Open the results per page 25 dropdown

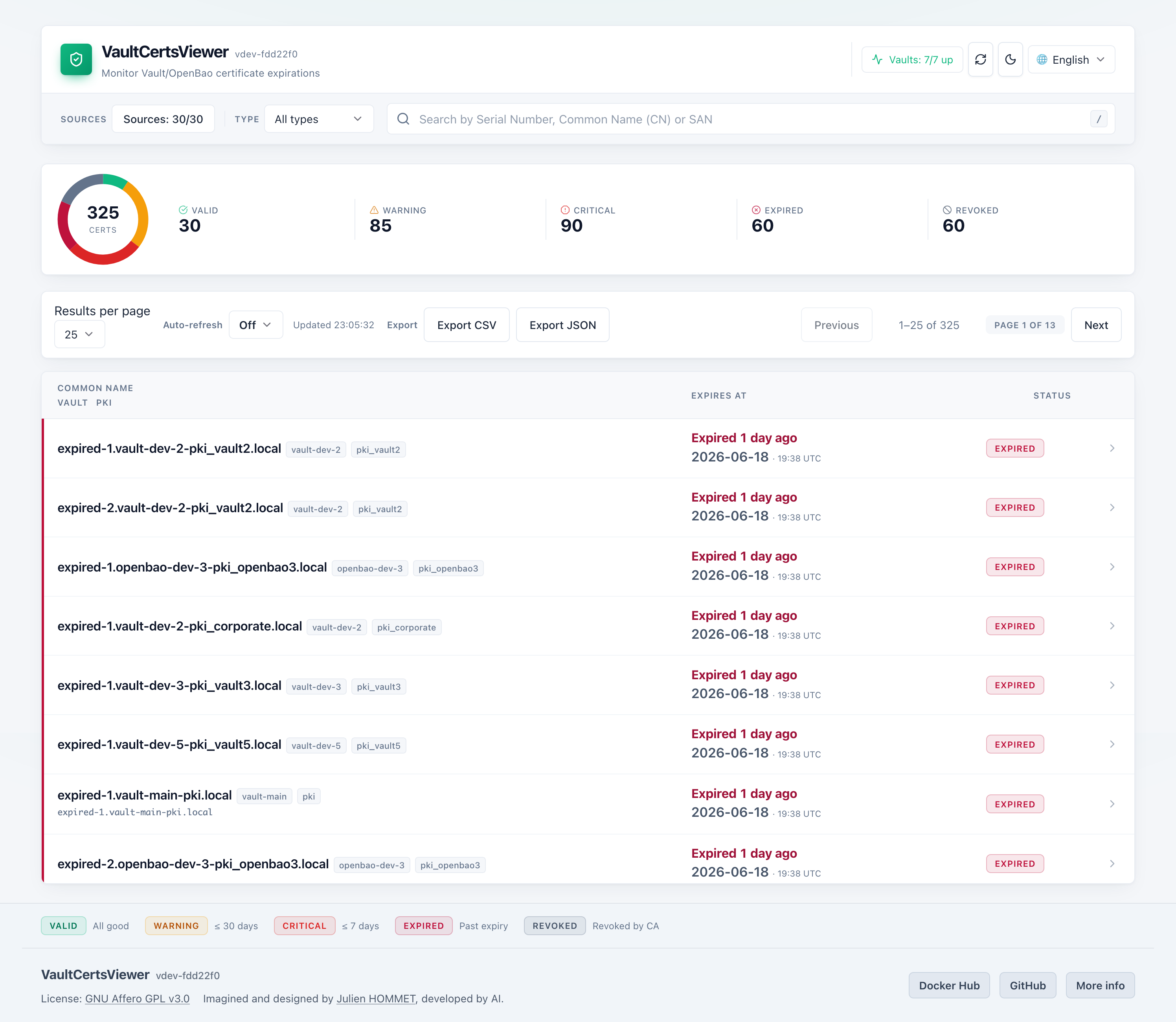coord(79,334)
